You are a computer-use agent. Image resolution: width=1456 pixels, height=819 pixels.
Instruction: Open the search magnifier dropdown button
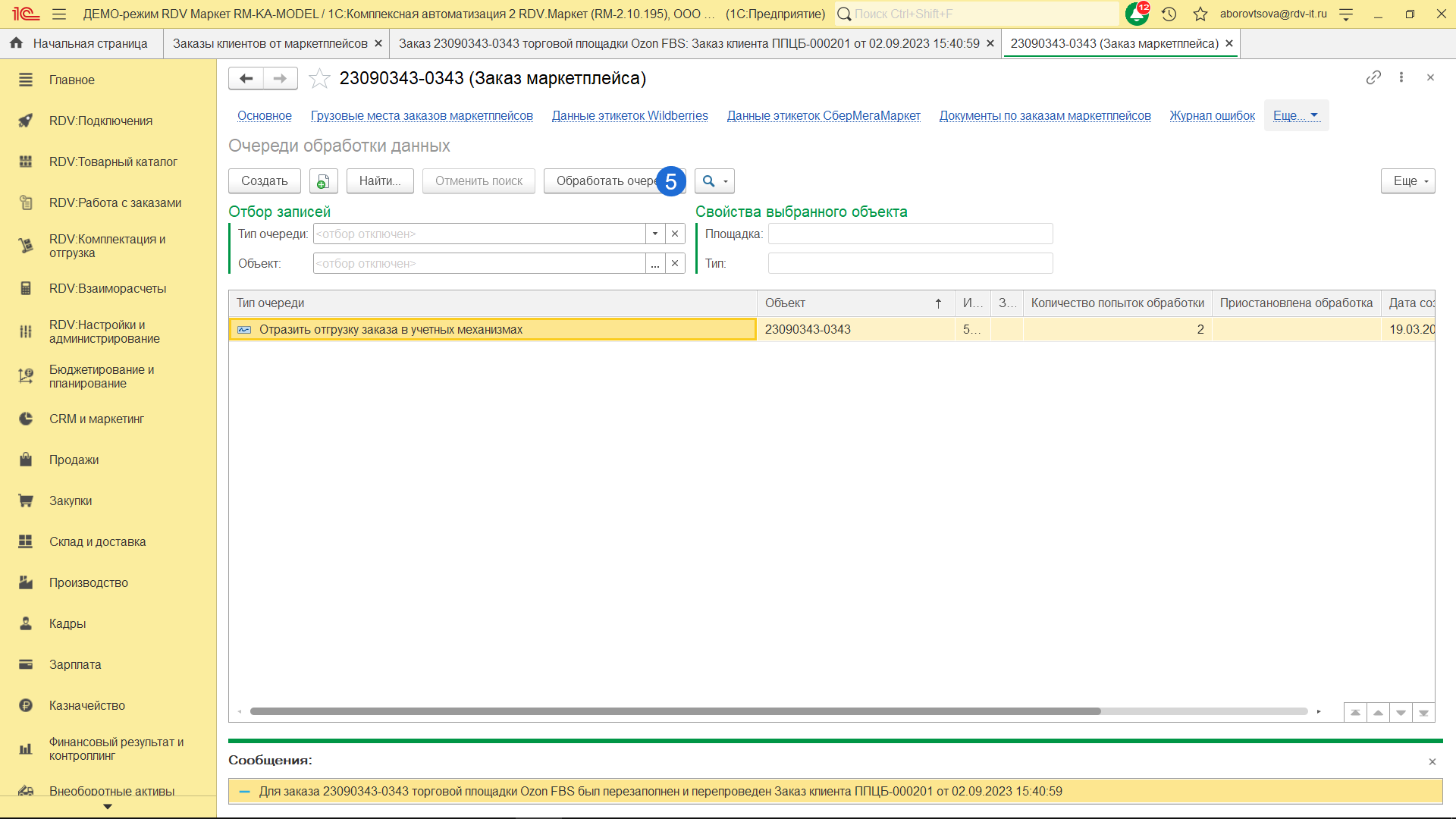(x=714, y=181)
